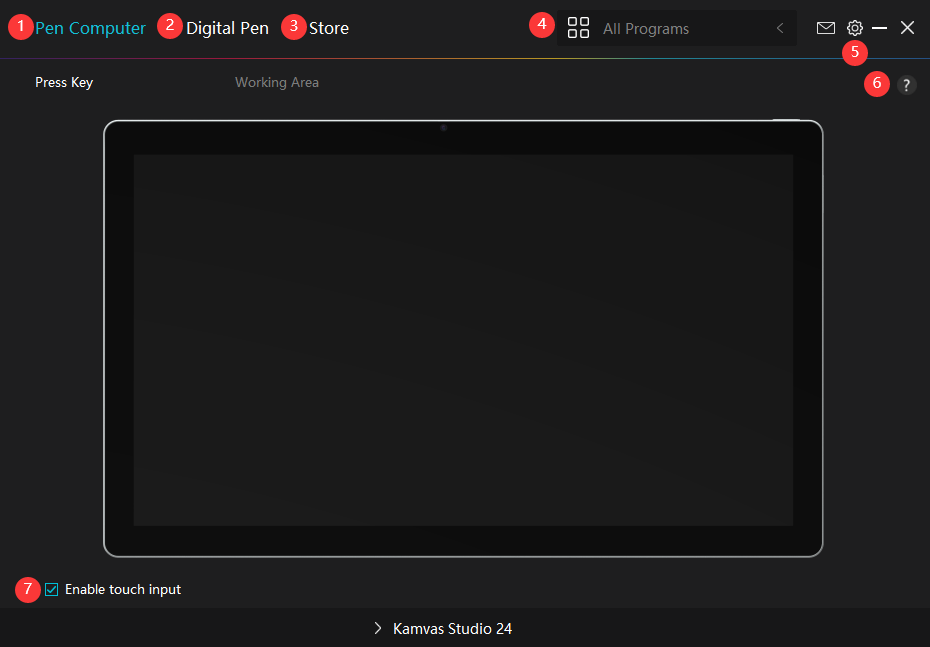
Task: Click the tablet's front camera dot
Action: click(443, 128)
